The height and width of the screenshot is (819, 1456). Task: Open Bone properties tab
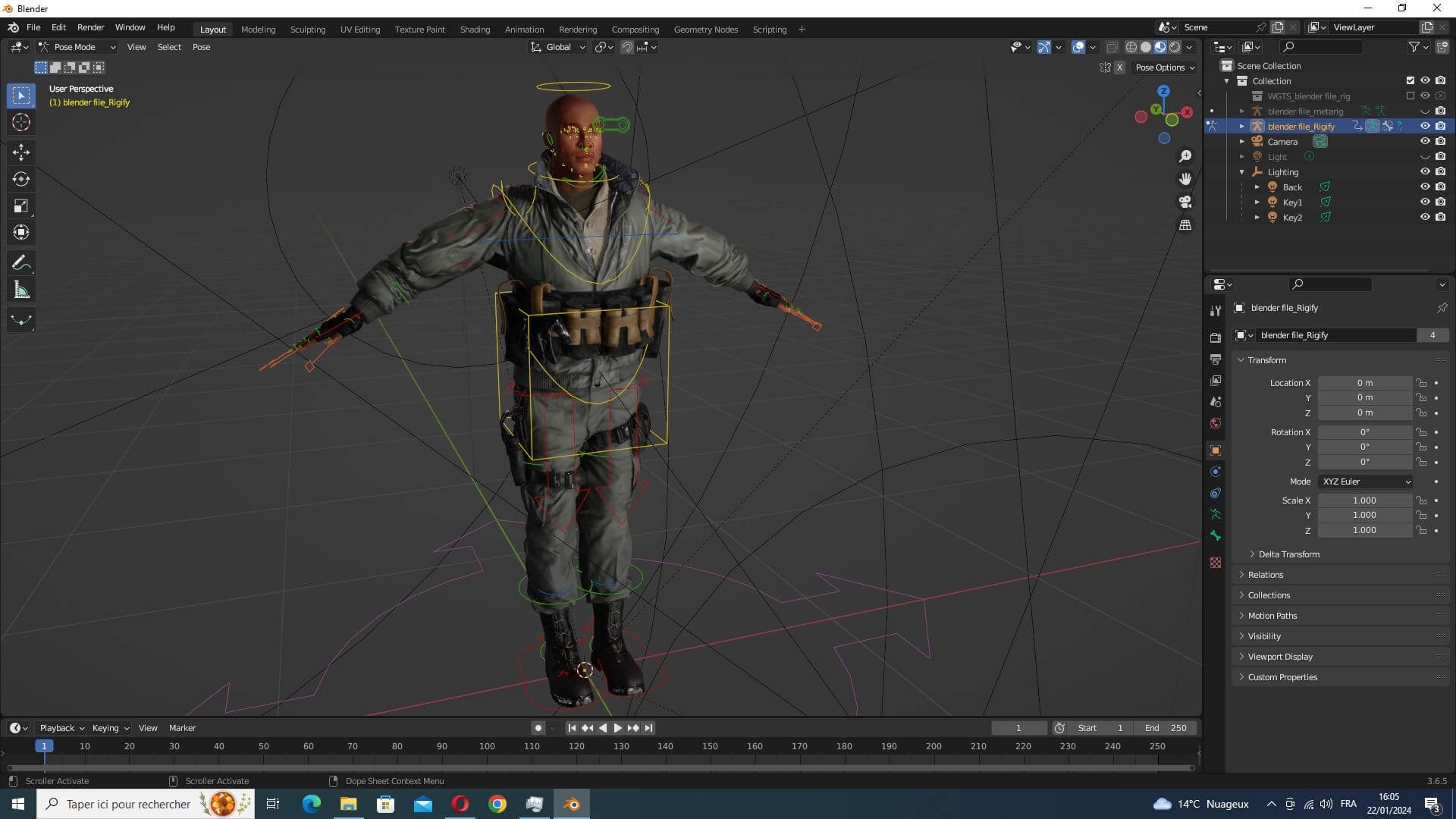(x=1216, y=536)
